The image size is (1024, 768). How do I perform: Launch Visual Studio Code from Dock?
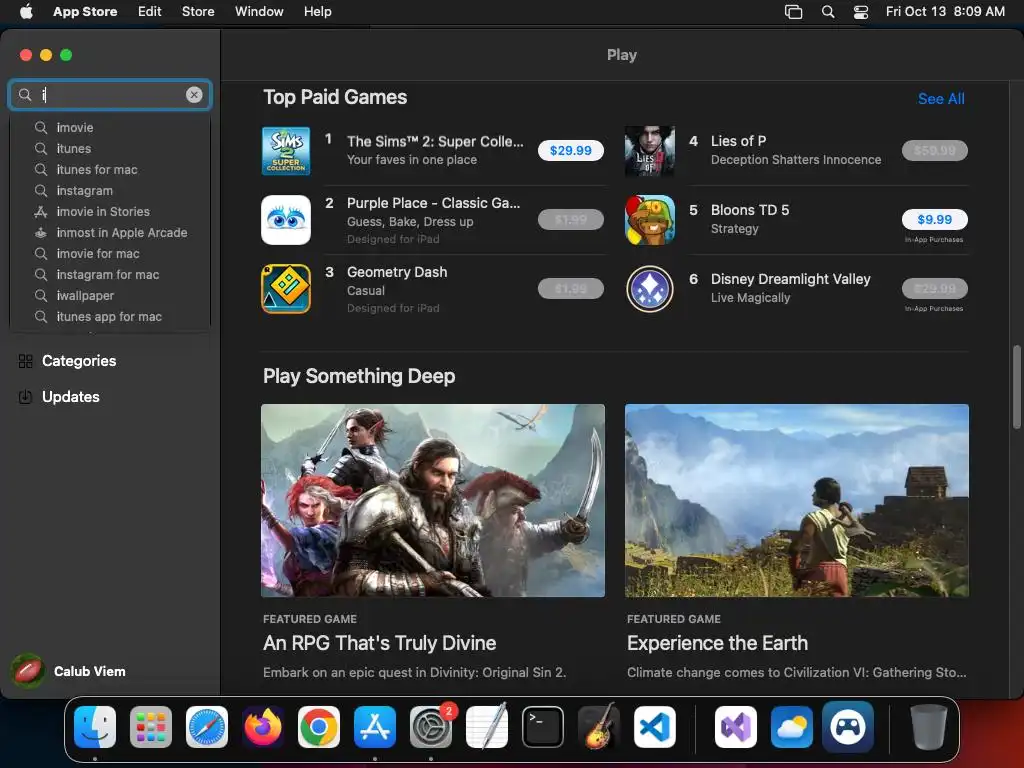point(654,727)
